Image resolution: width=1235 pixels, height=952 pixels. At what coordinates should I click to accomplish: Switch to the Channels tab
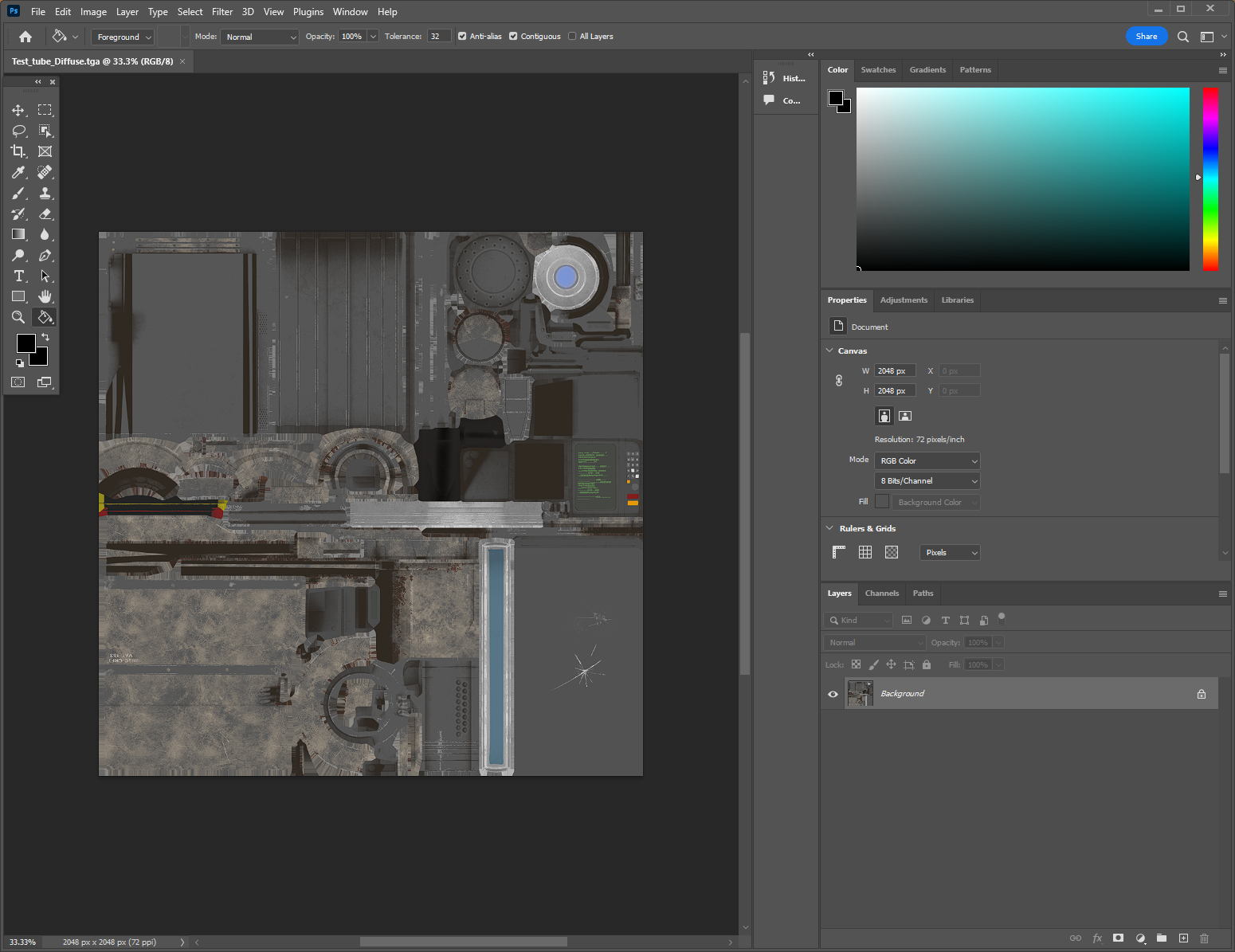click(x=881, y=593)
